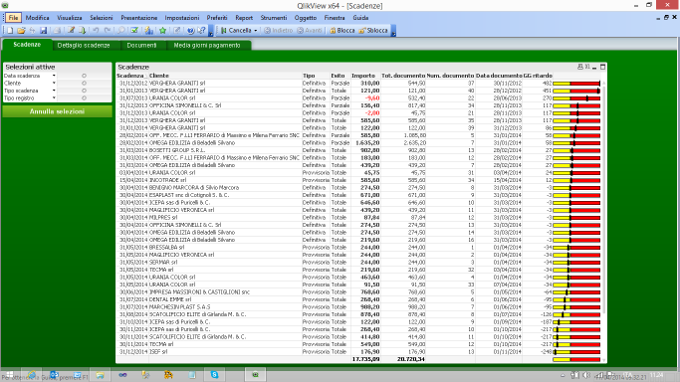Sort by the GG ritardo column header
Image resolution: width=680 pixels, height=382 pixels.
click(538, 75)
